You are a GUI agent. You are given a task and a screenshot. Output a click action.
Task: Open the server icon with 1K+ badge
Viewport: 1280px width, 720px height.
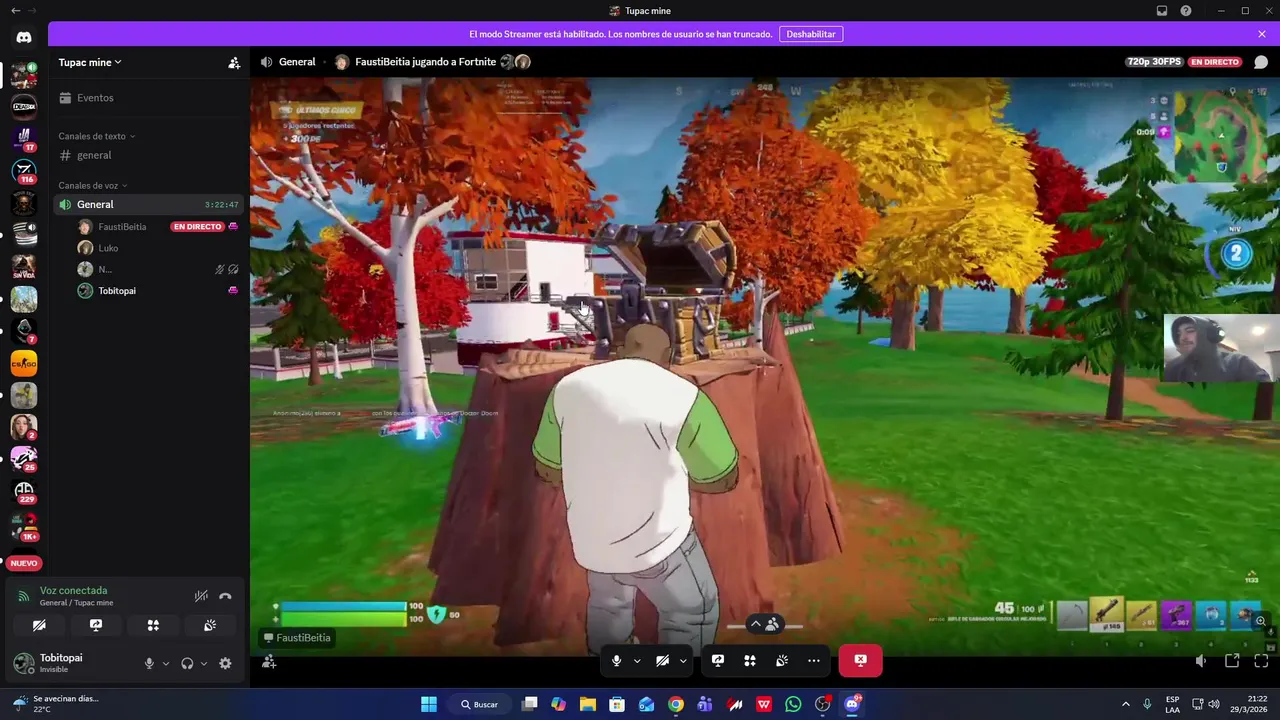click(24, 526)
